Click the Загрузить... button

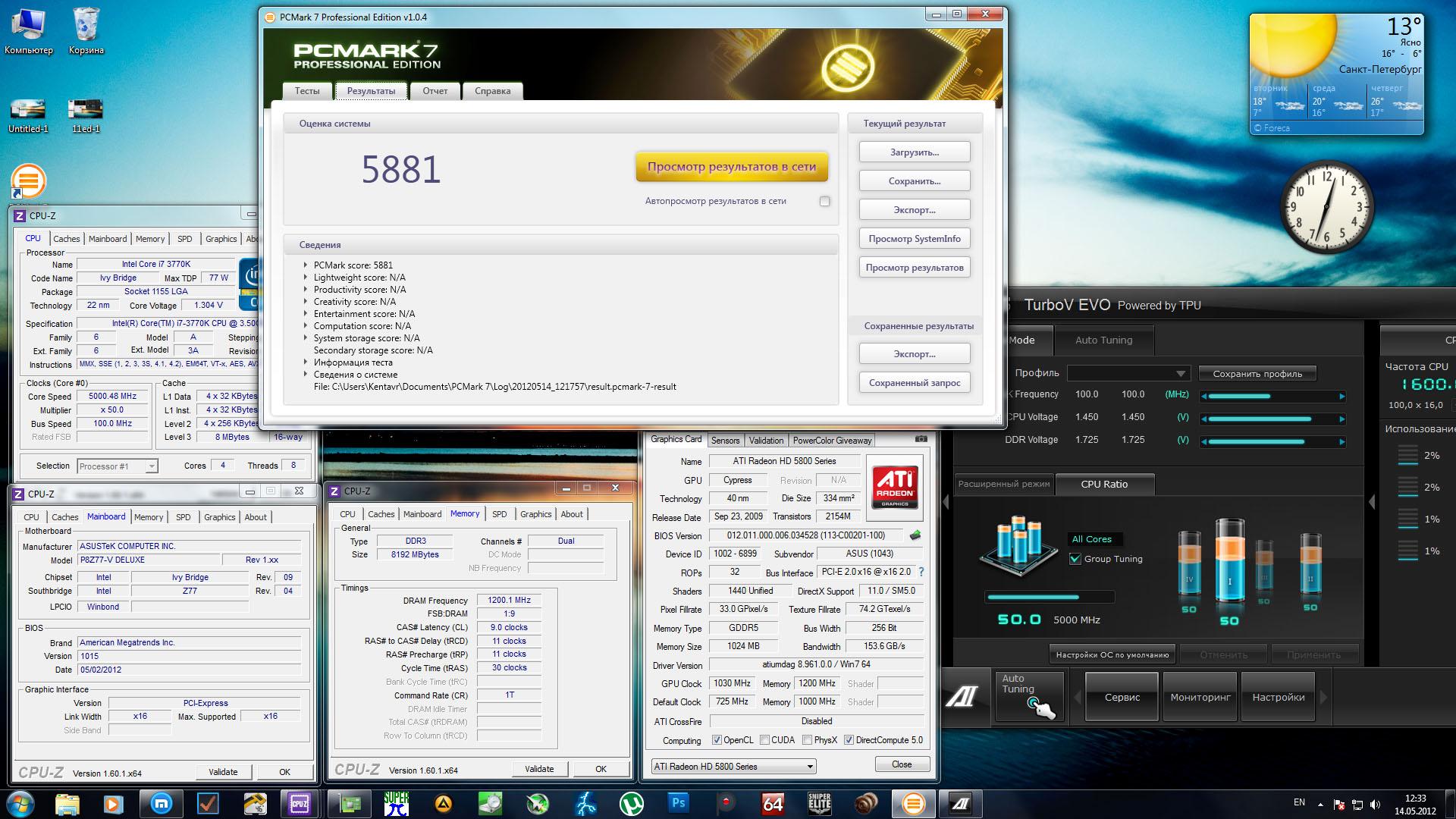tap(915, 152)
